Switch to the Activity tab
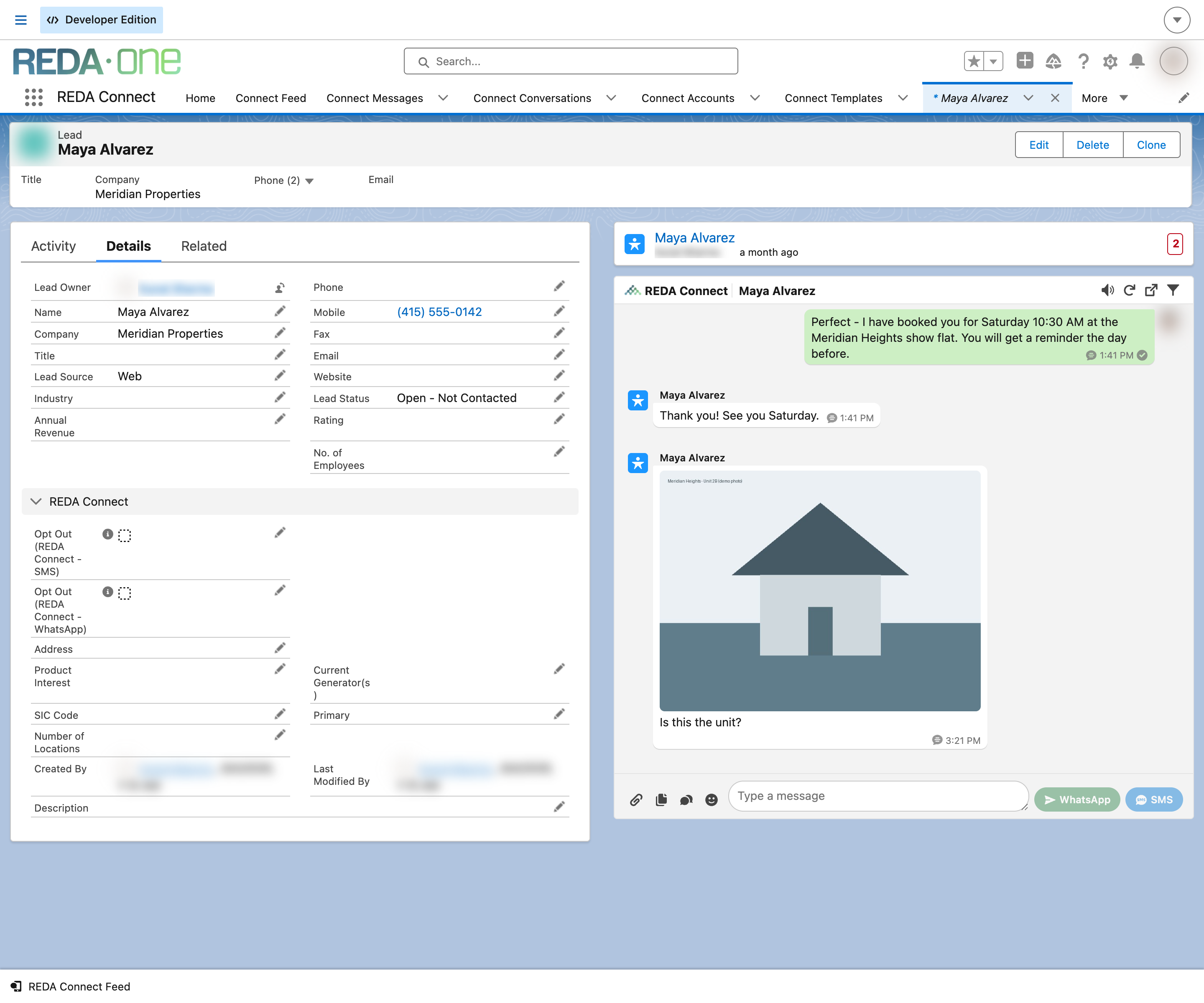 click(54, 246)
